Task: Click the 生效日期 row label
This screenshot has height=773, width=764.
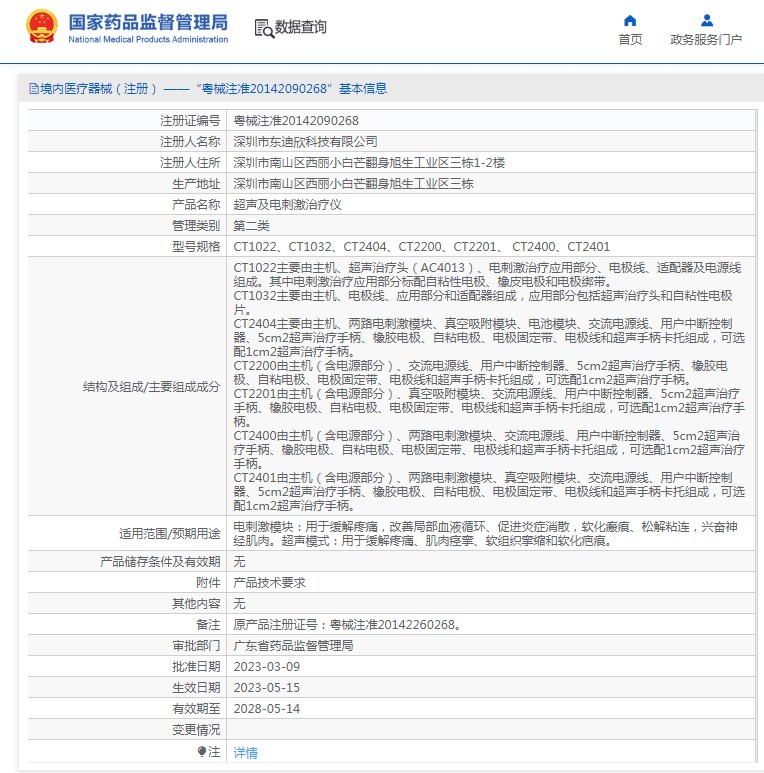Action: coord(196,688)
